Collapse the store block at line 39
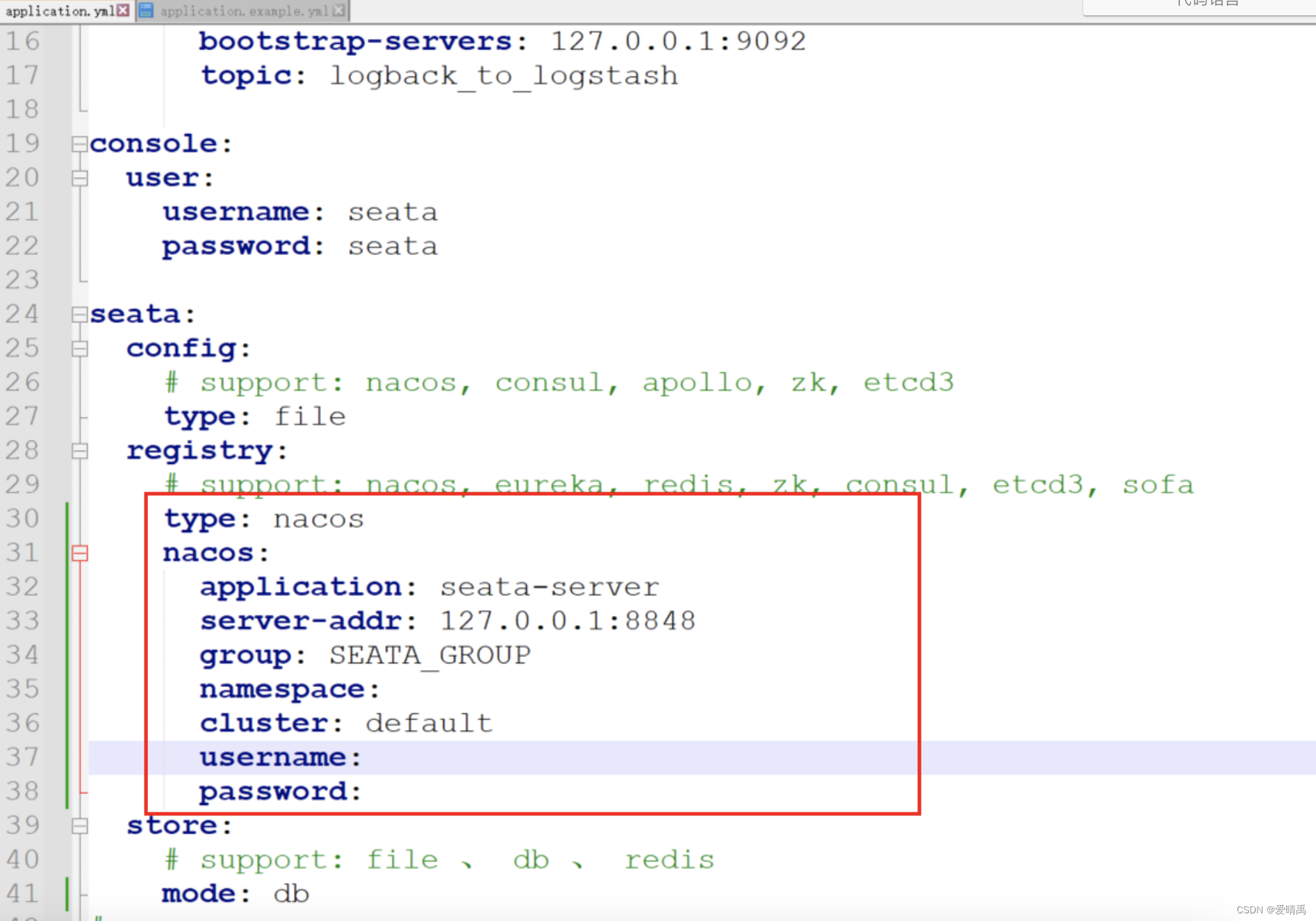Image resolution: width=1316 pixels, height=921 pixels. point(79,825)
